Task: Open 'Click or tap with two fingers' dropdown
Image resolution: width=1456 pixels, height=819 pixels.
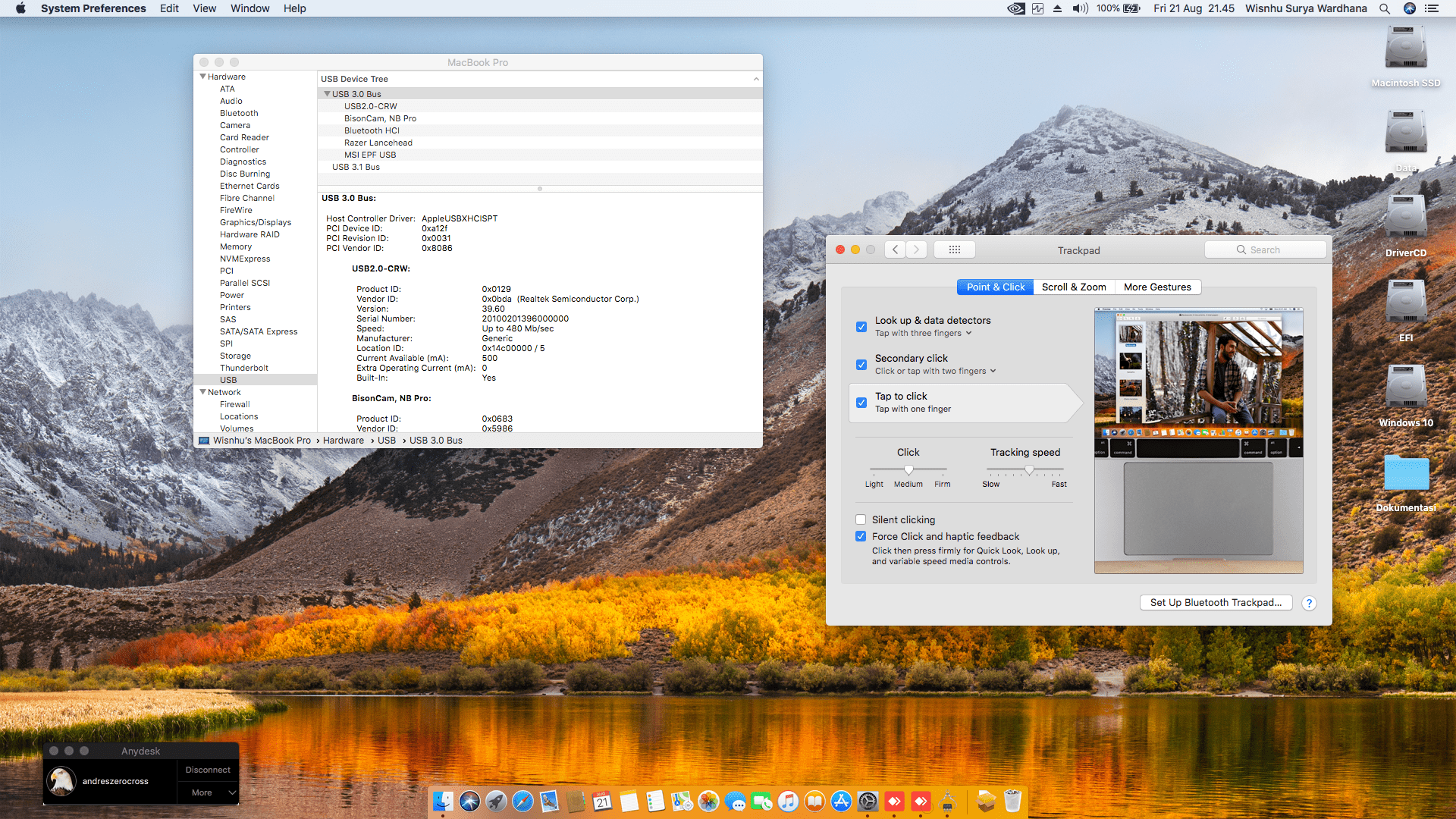Action: tap(936, 371)
